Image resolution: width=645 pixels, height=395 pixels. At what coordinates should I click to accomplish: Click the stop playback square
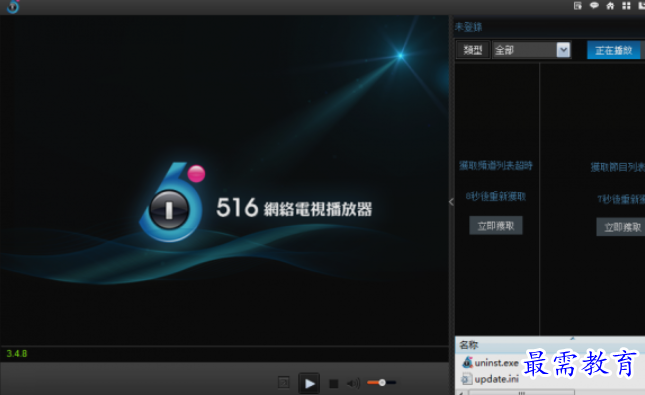point(334,384)
